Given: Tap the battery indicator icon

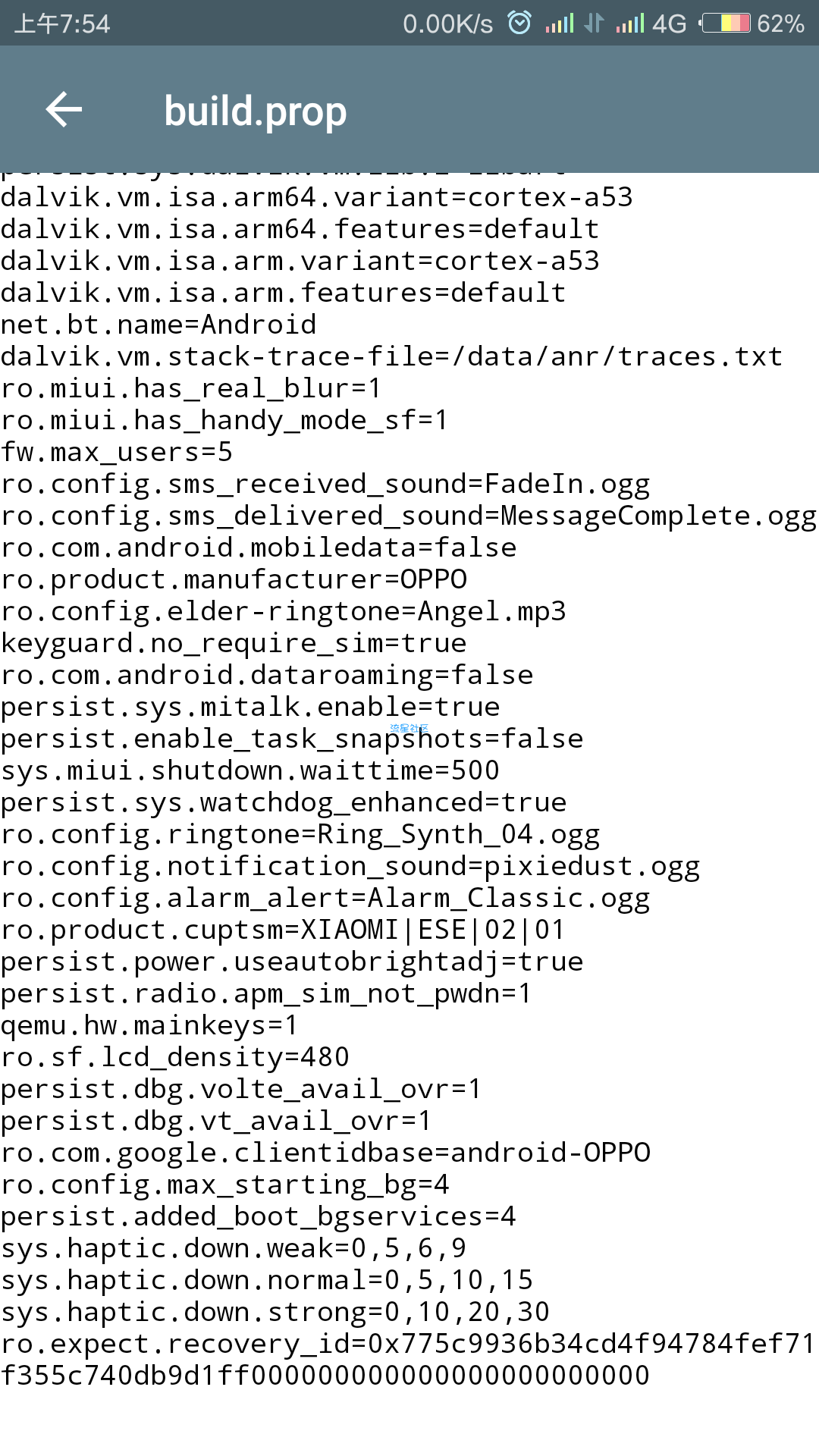Looking at the screenshot, I should coord(725,24).
